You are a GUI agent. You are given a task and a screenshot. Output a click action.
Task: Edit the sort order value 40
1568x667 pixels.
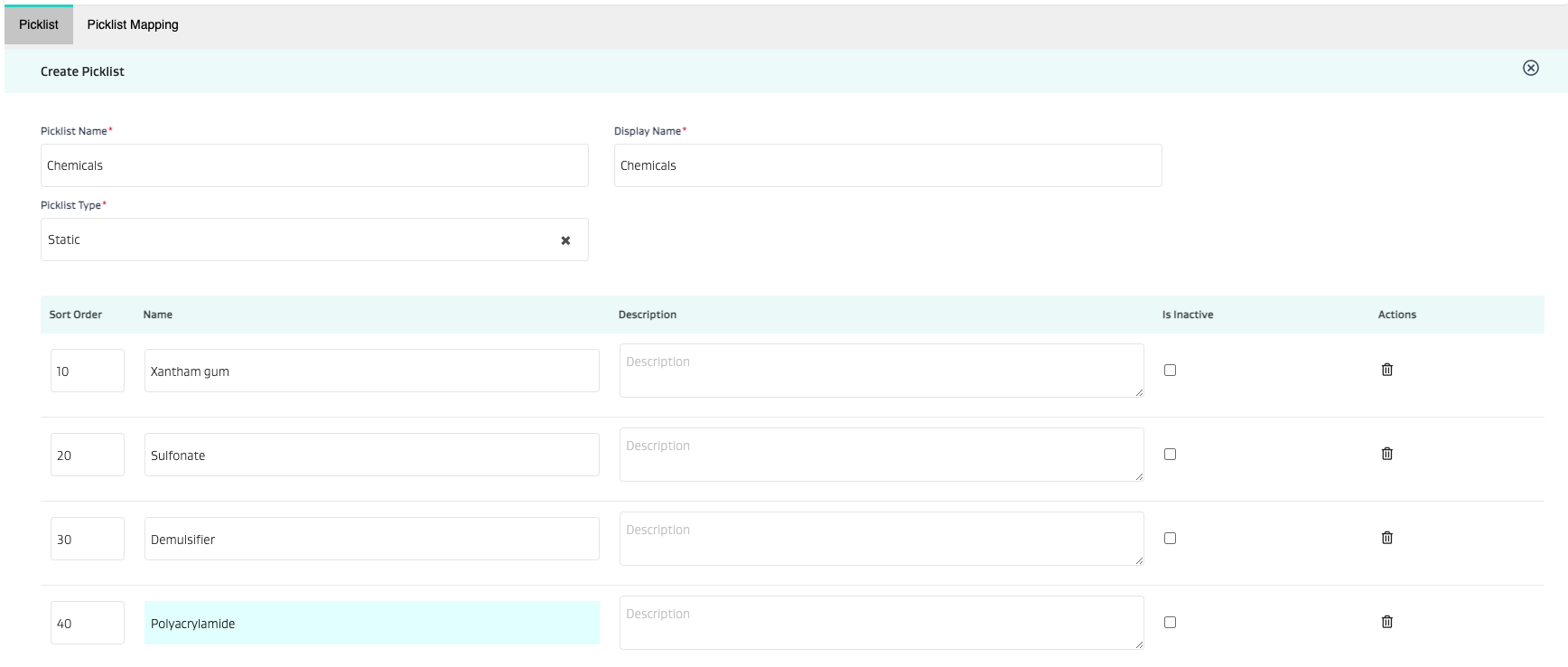[87, 623]
